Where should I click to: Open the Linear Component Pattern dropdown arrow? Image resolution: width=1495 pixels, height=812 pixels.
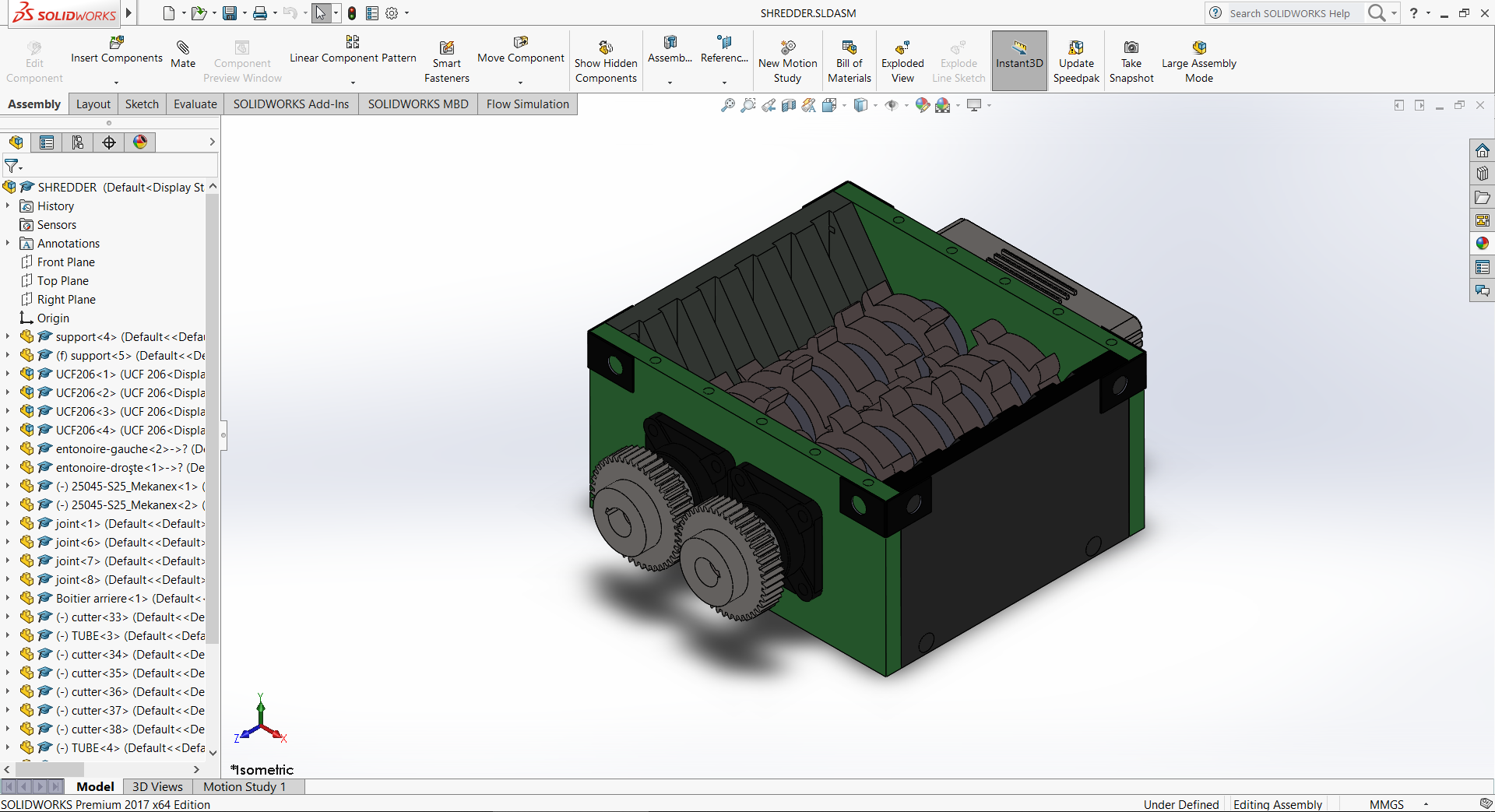pos(353,83)
